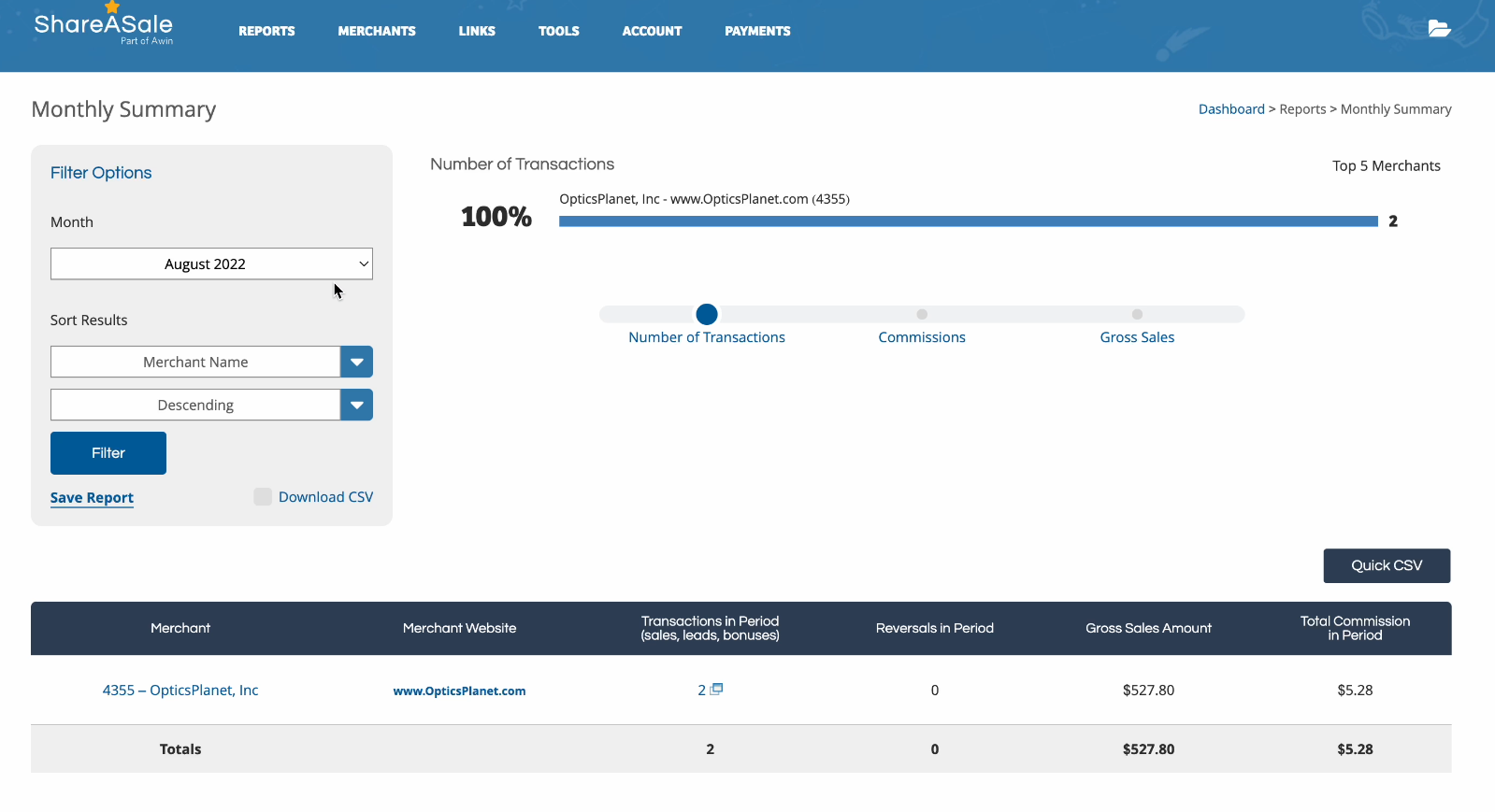Switch chart to Number of Transactions label

click(x=707, y=337)
